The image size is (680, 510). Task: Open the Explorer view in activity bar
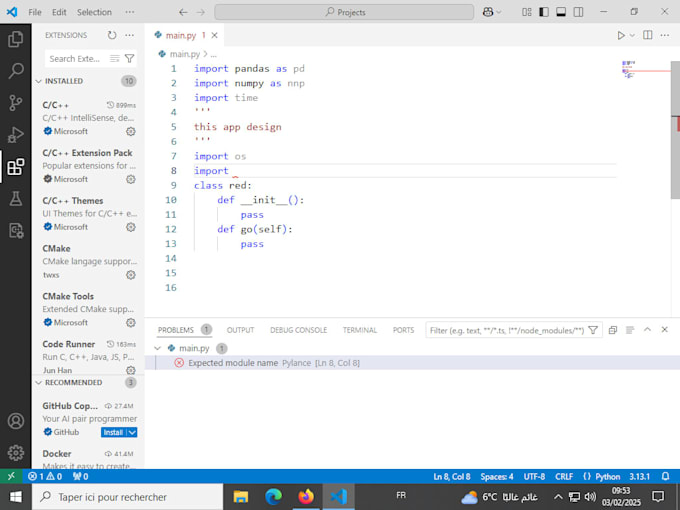point(15,39)
